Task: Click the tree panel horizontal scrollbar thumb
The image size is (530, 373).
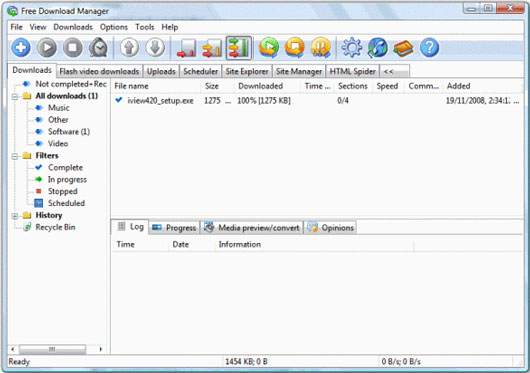Action: (x=52, y=349)
